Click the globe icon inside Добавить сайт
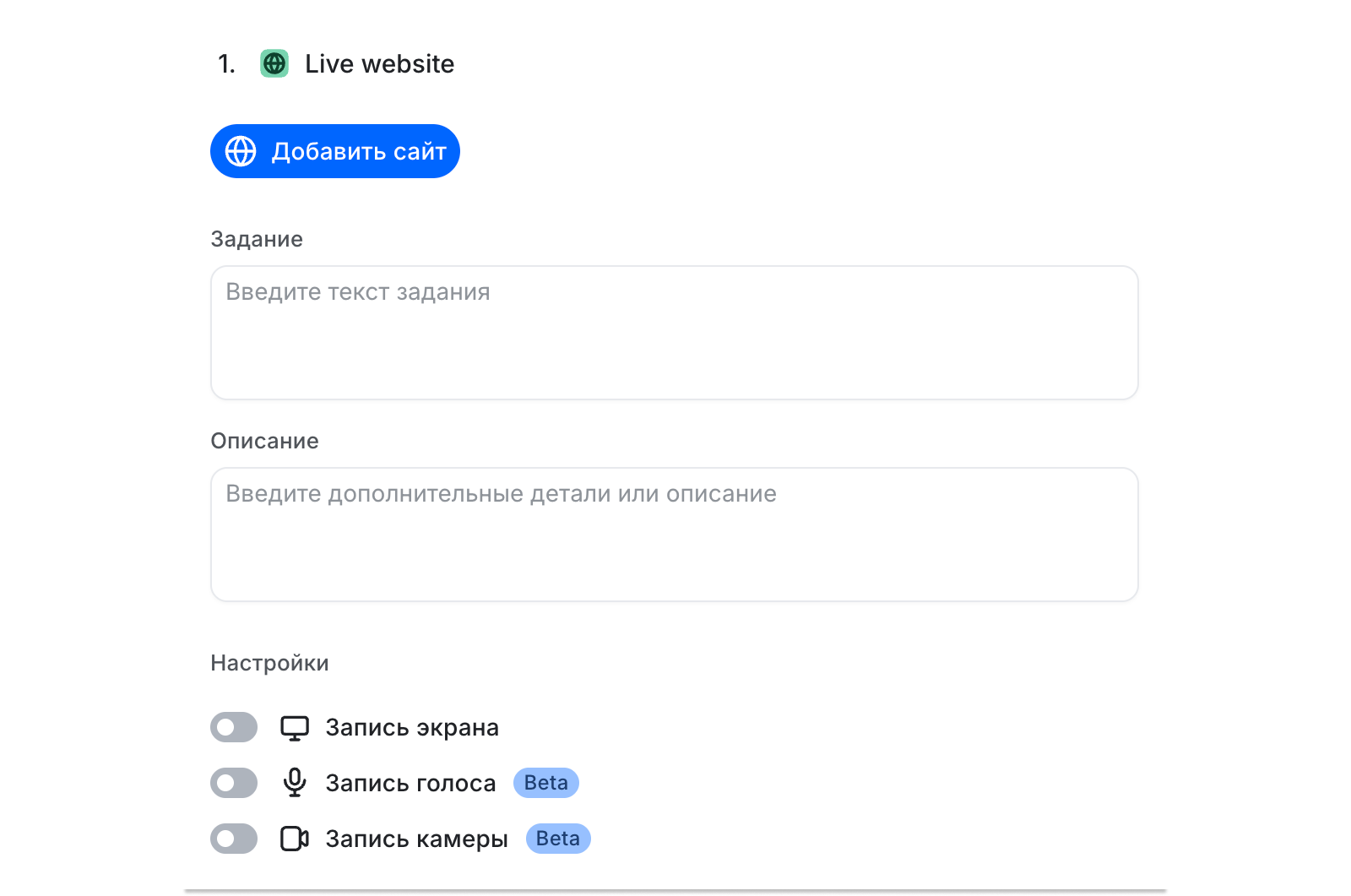Image resolution: width=1351 pixels, height=896 pixels. pyautogui.click(x=241, y=151)
